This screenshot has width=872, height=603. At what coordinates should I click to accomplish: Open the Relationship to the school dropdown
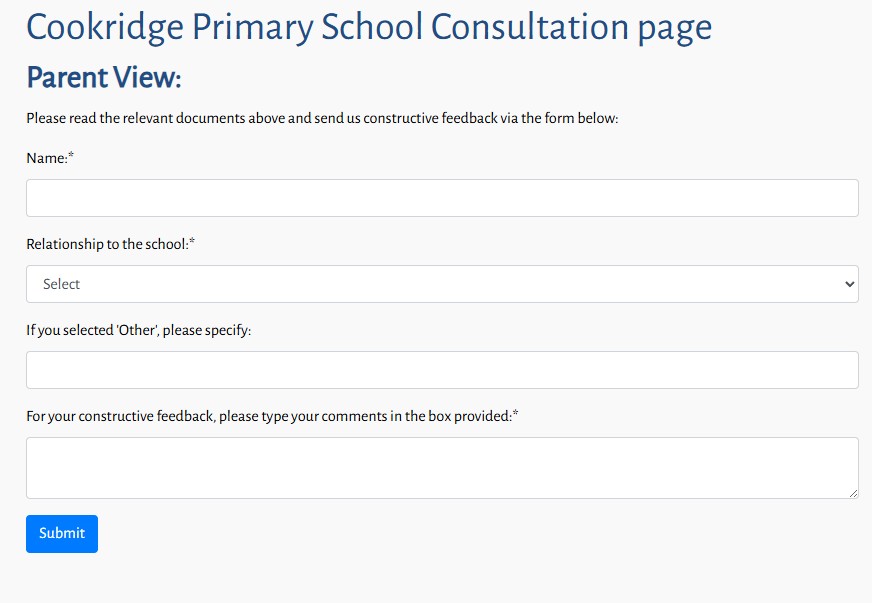[442, 284]
